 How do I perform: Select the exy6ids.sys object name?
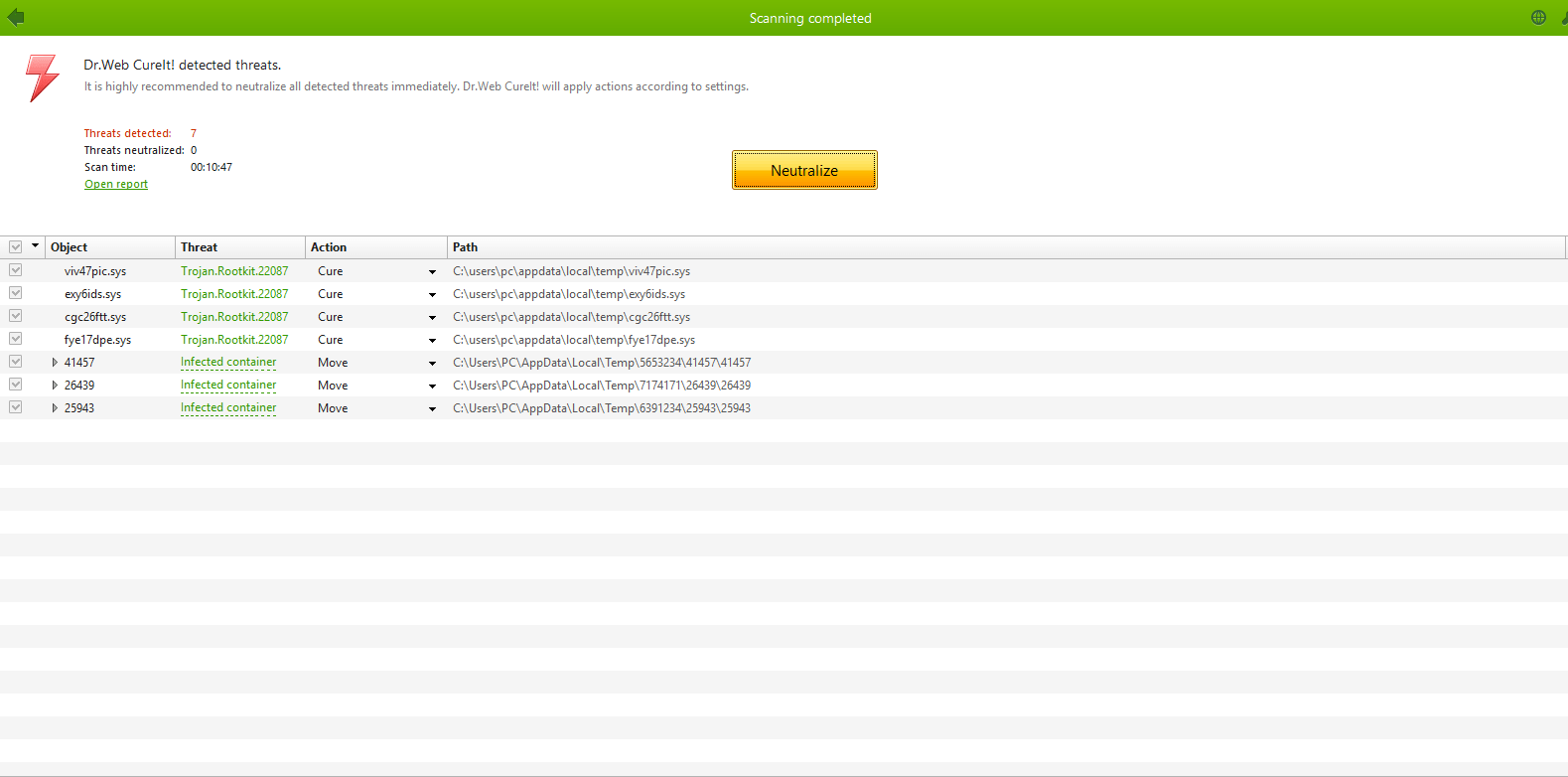pyautogui.click(x=92, y=294)
